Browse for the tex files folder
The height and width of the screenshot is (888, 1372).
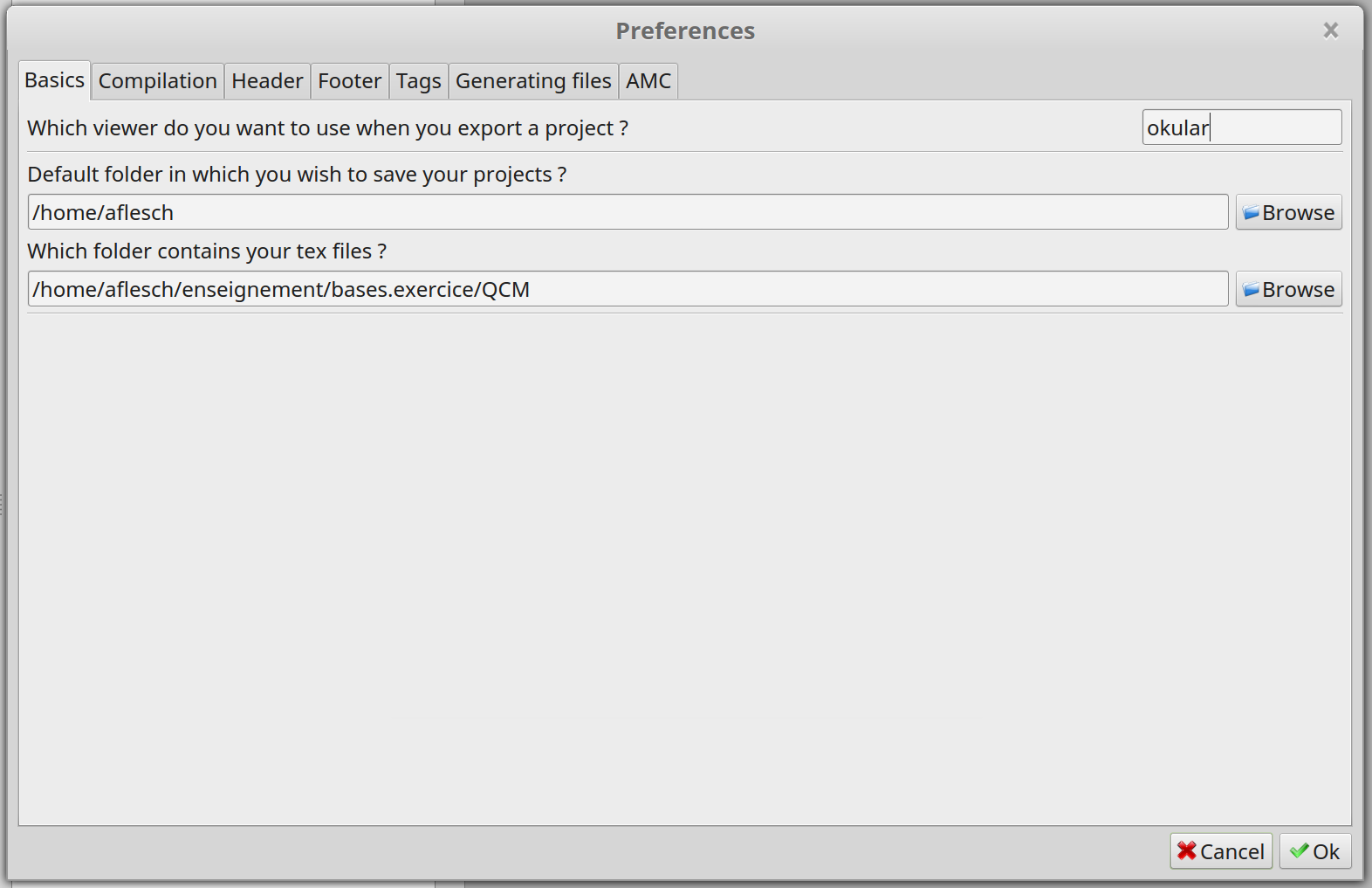(1288, 289)
